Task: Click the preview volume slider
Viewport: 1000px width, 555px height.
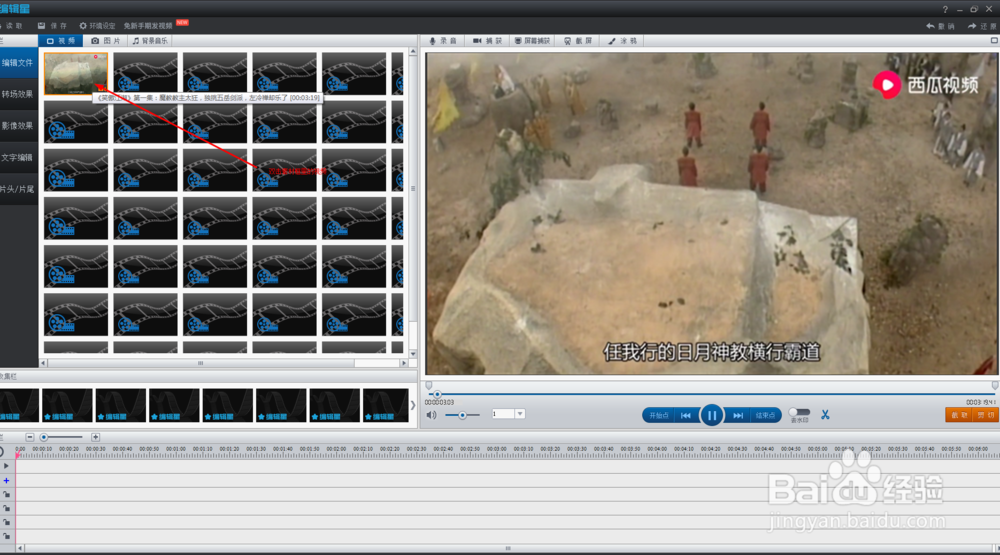Action: [x=462, y=415]
